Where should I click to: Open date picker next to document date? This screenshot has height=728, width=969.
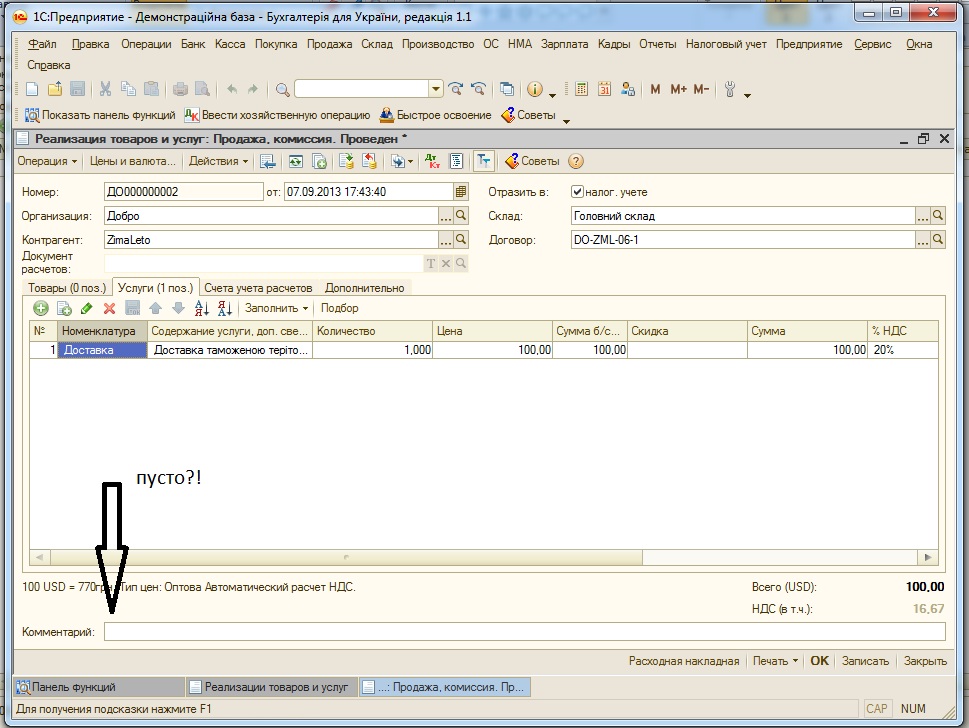[x=460, y=192]
